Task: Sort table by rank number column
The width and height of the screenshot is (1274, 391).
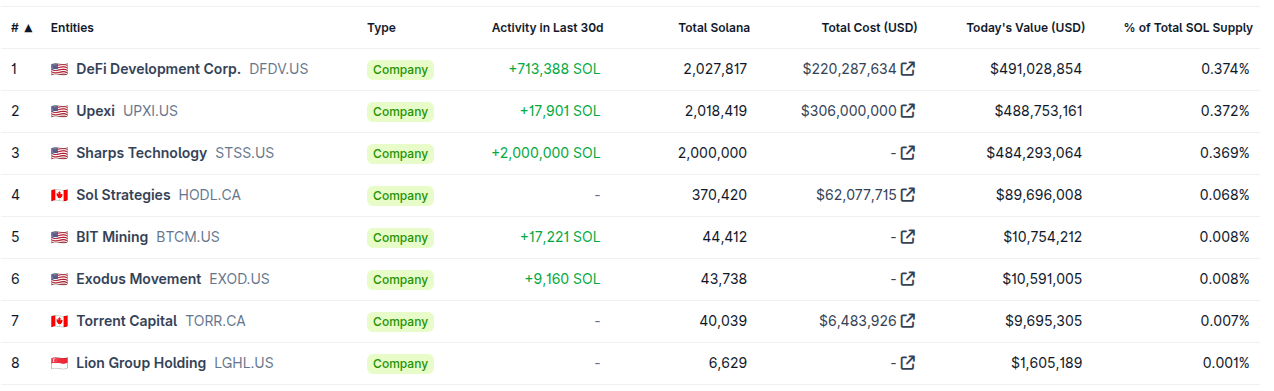Action: (x=22, y=28)
